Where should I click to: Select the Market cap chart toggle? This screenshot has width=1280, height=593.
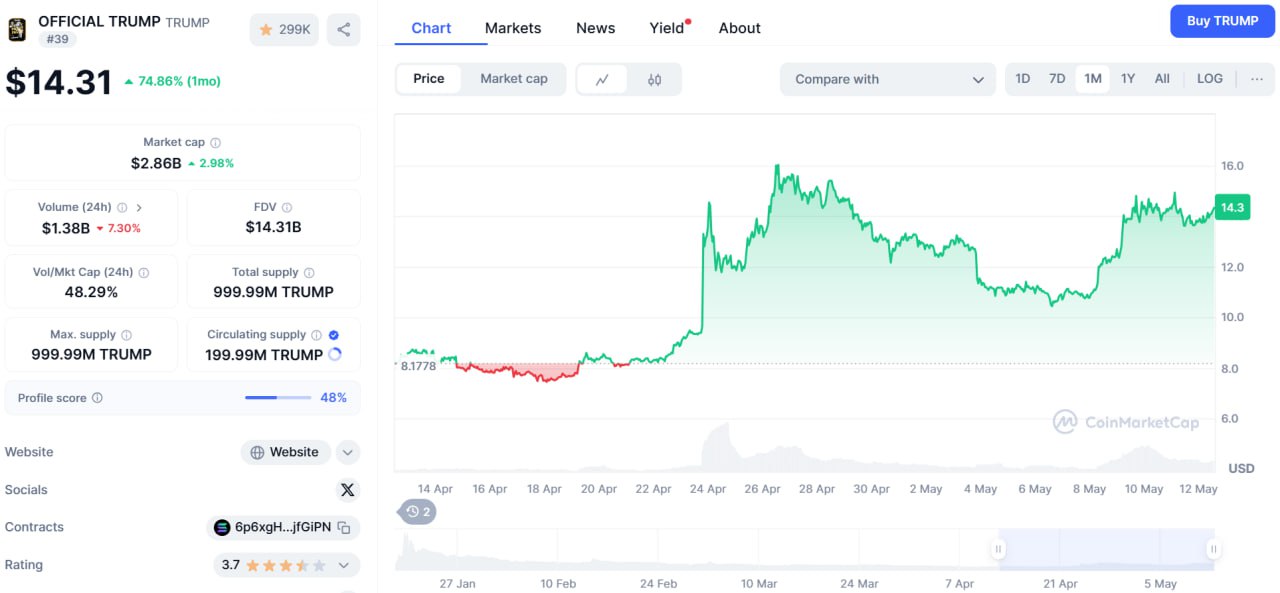514,79
